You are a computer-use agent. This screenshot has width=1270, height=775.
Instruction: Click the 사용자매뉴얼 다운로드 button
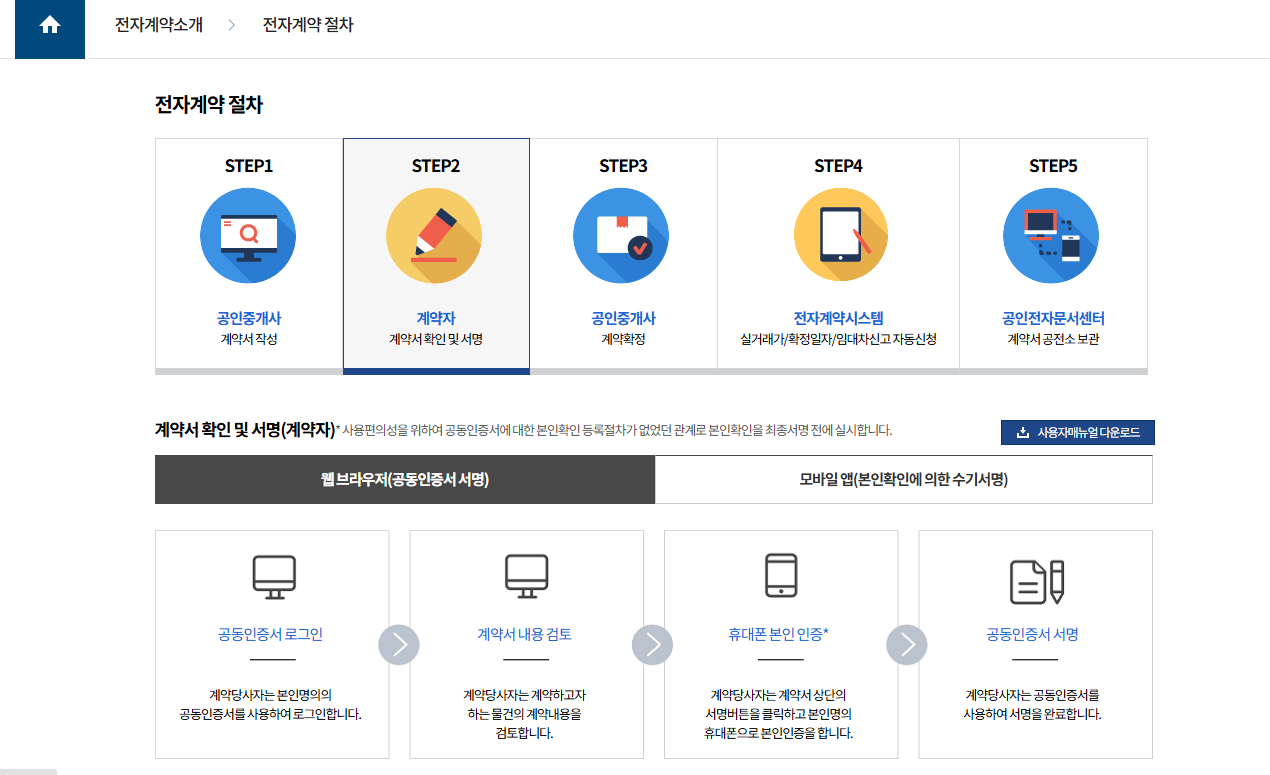coord(1078,432)
